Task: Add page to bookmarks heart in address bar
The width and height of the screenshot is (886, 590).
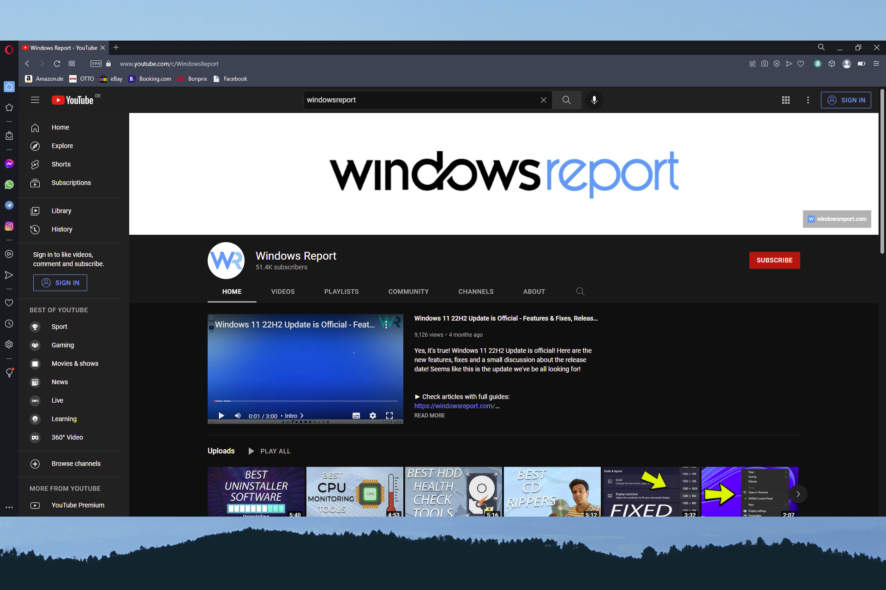Action: (801, 64)
